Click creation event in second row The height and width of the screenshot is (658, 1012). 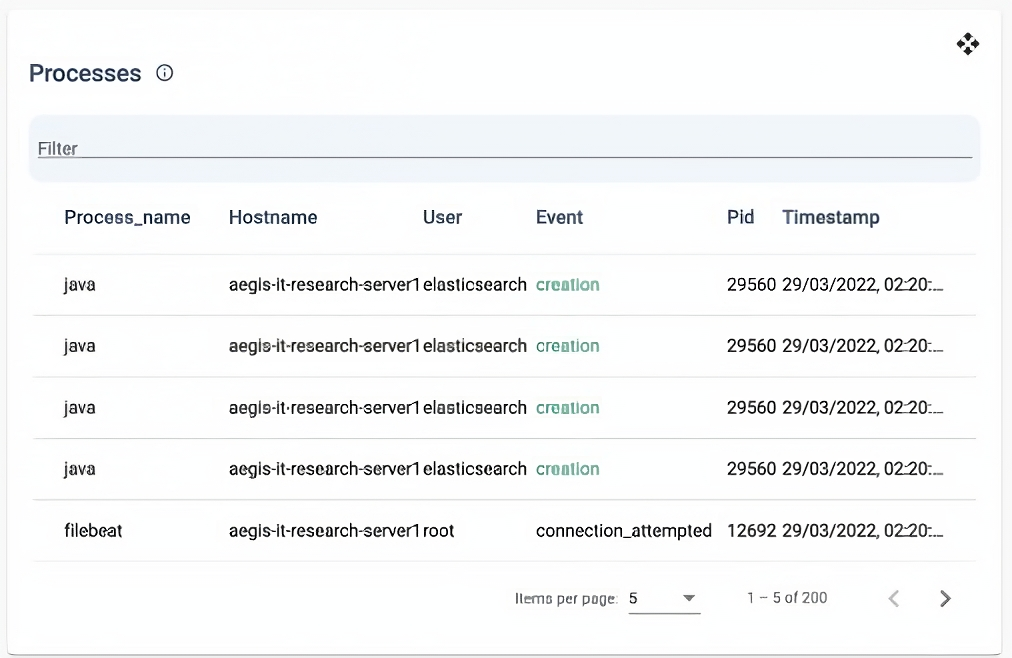pyautogui.click(x=567, y=346)
